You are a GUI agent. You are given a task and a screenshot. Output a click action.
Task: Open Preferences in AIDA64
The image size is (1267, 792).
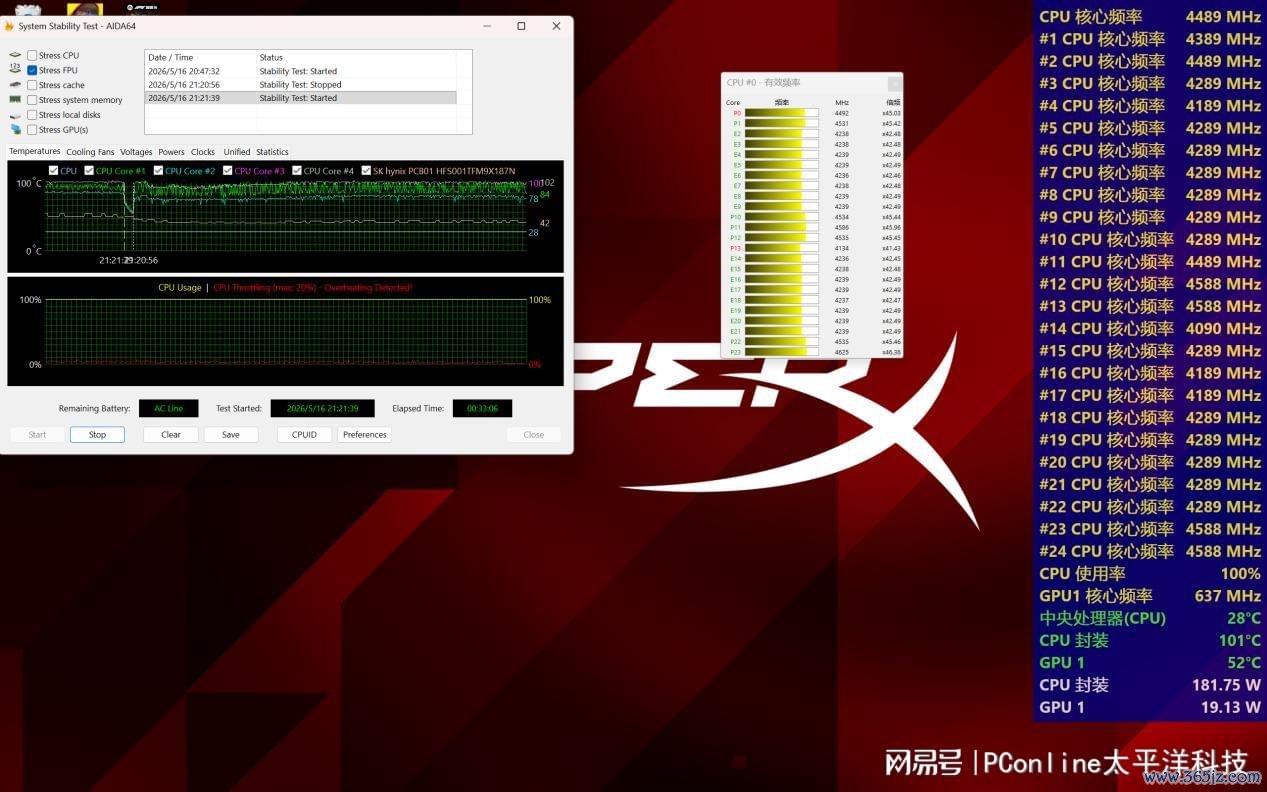pos(365,435)
